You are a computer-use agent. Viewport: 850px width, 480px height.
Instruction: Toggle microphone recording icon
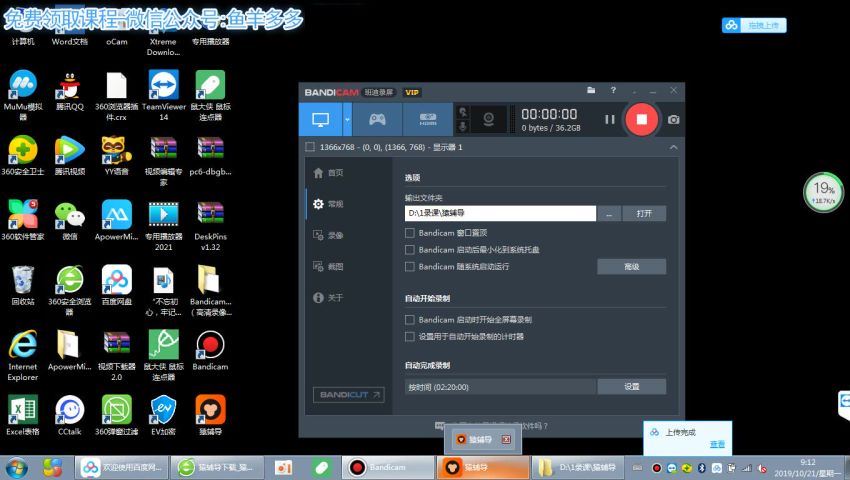pos(463,126)
